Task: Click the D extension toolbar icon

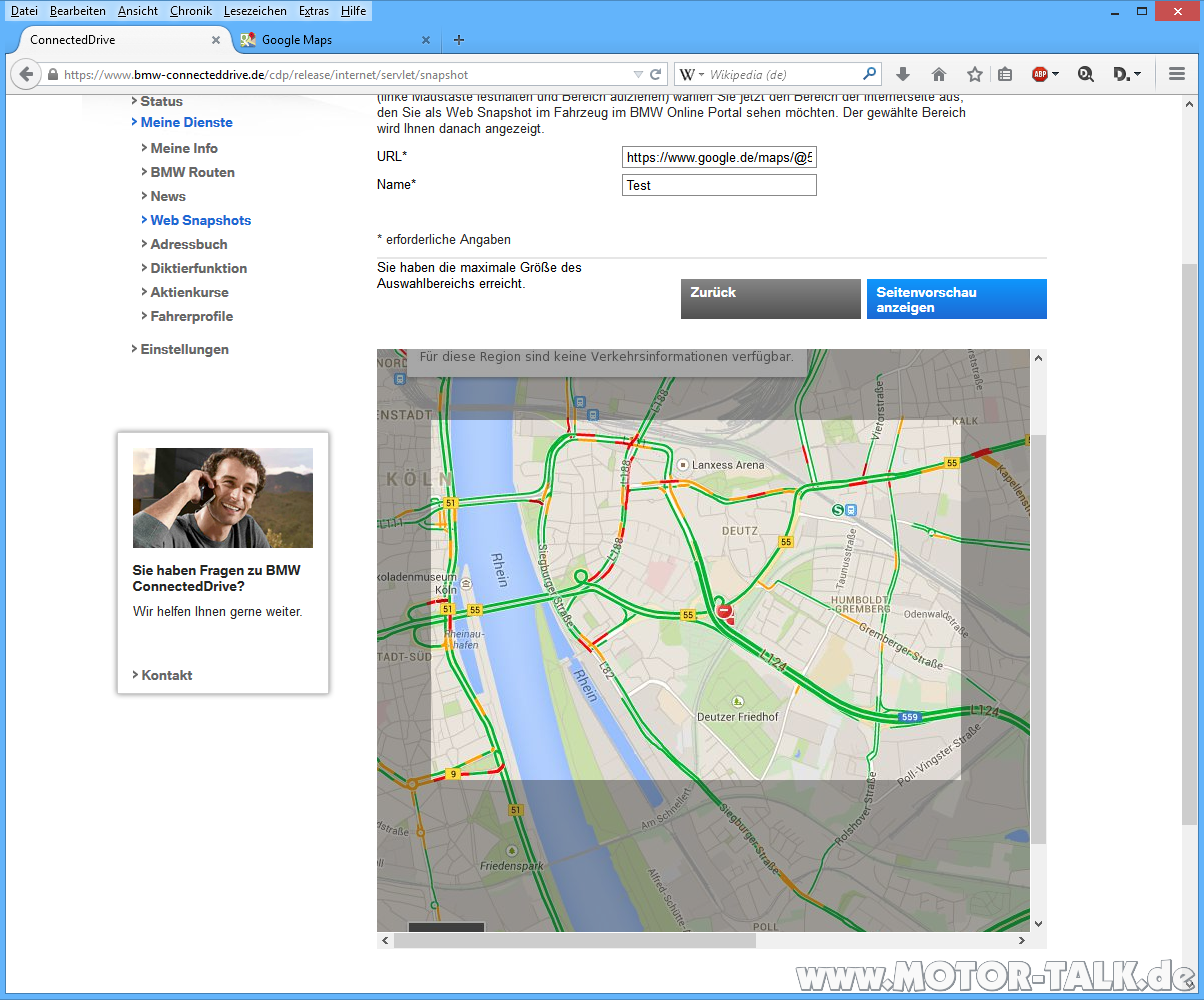Action: tap(1122, 74)
